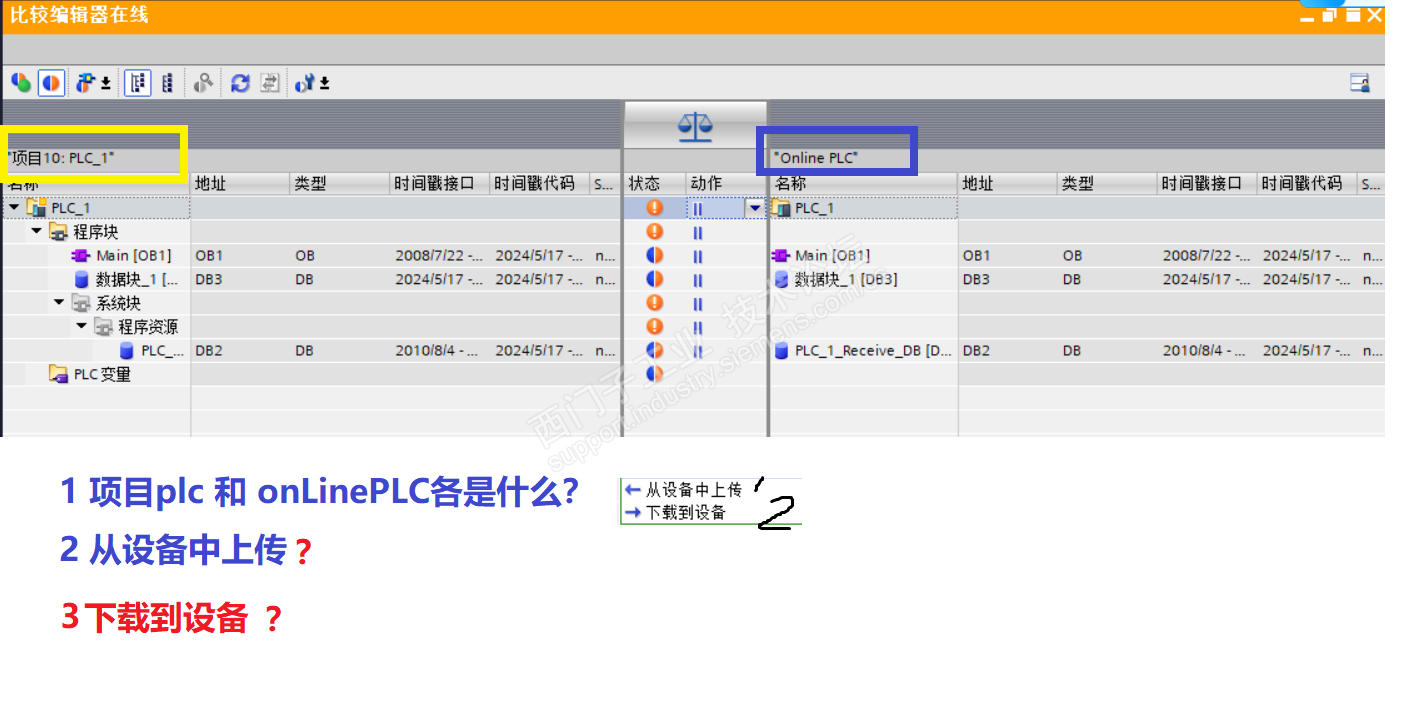Select PLC 变量 folder in left tree

(102, 374)
